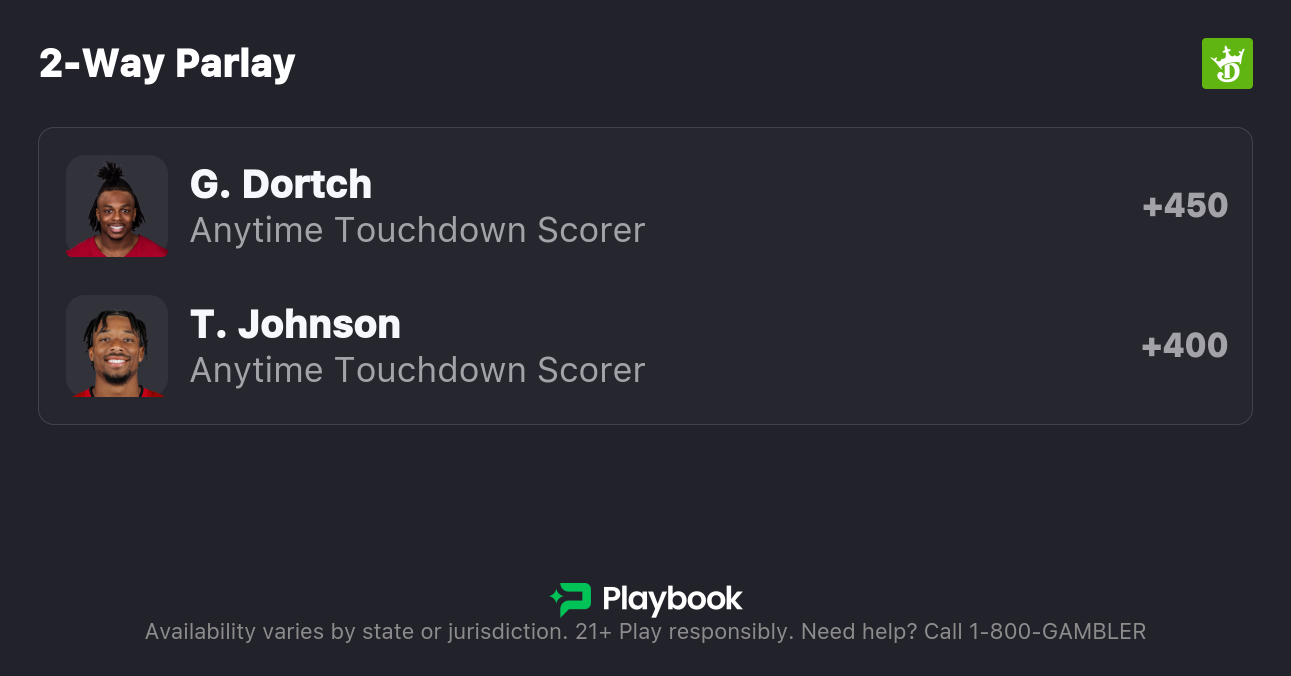Click the 2-Way Parlay heading

167,64
